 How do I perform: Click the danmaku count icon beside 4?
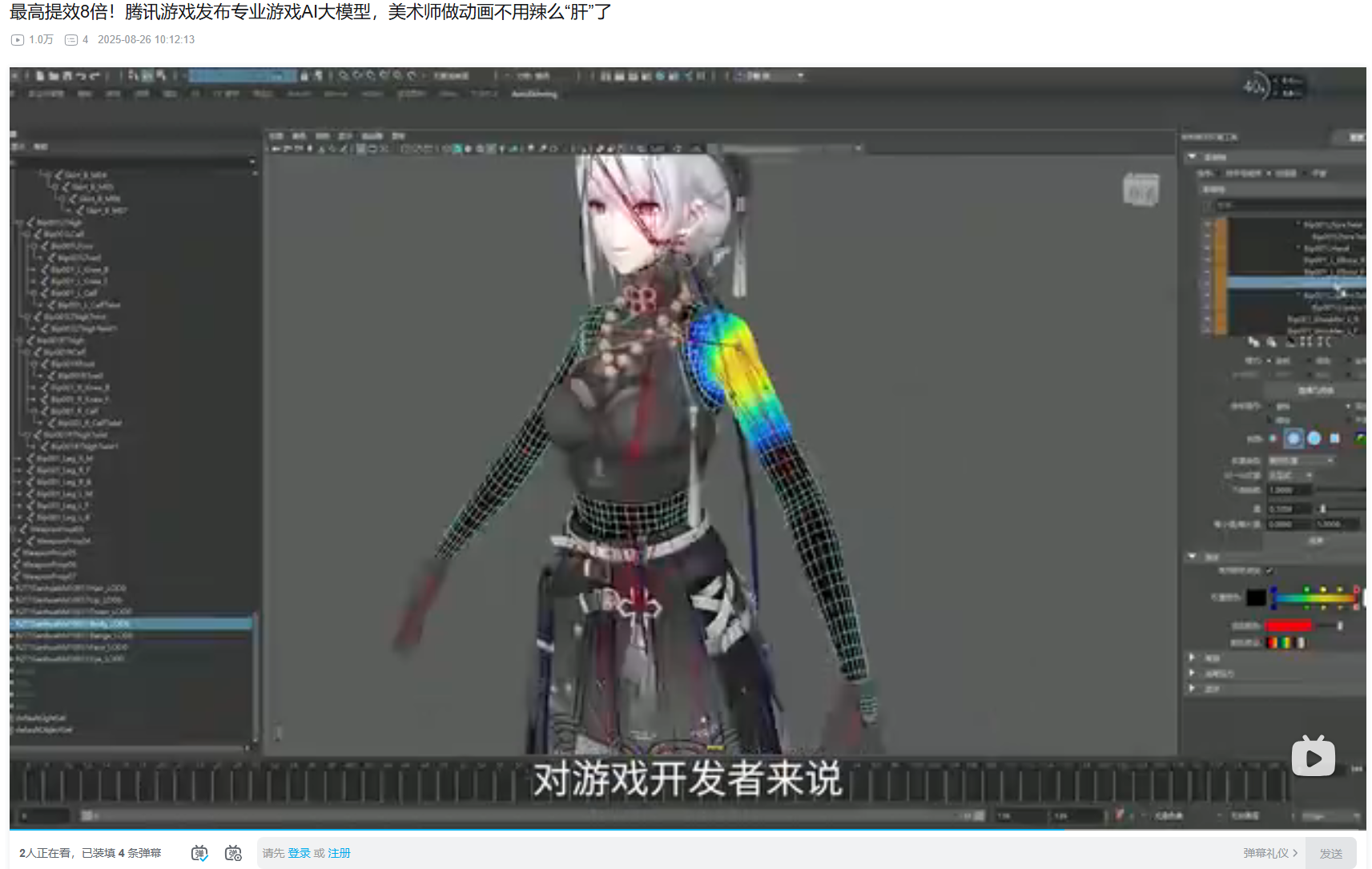tap(71, 39)
